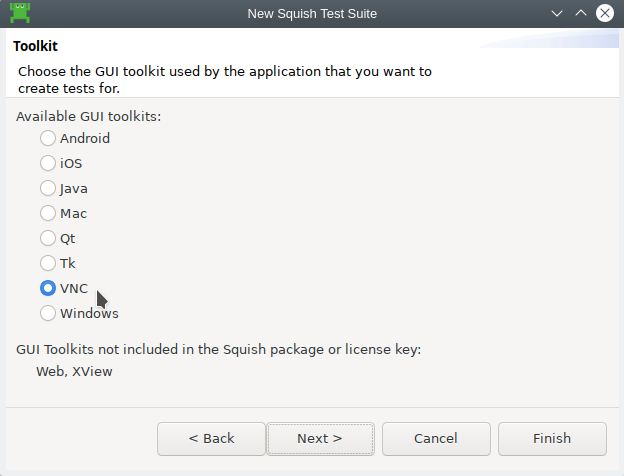The height and width of the screenshot is (476, 624).
Task: Go to previous page with Back button
Action: pos(211,438)
